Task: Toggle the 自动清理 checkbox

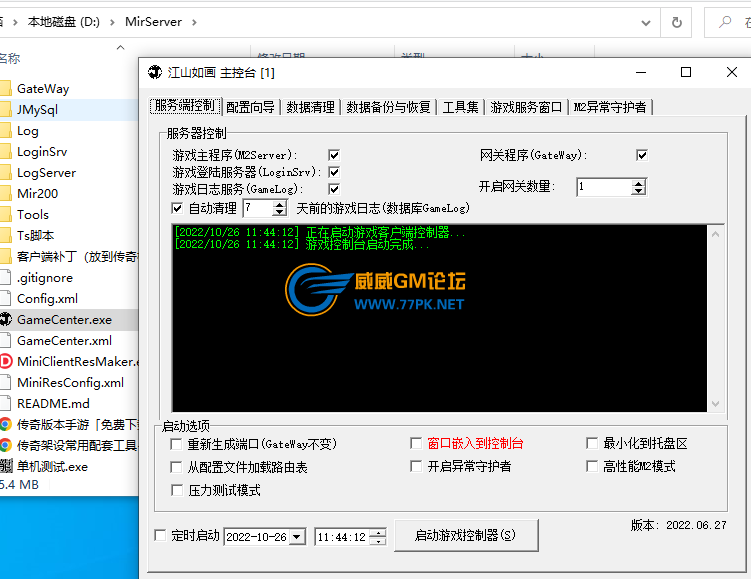Action: click(x=177, y=208)
